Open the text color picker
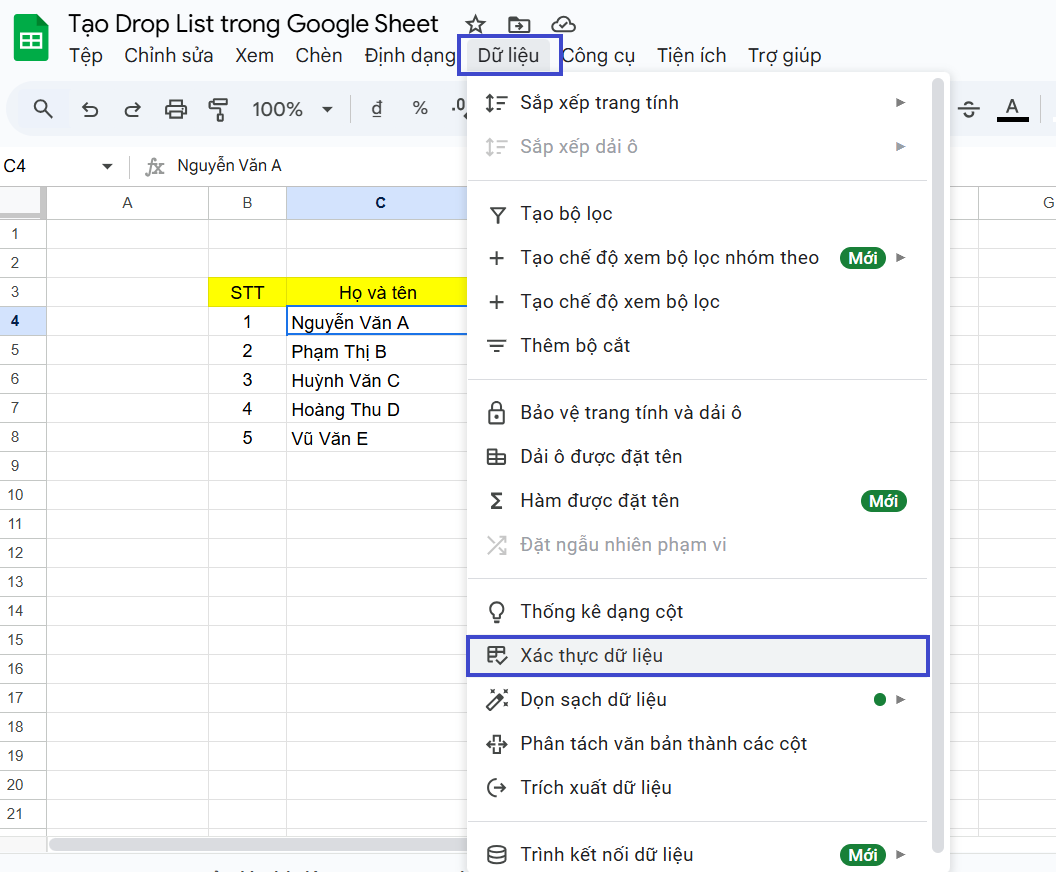 coord(1012,108)
